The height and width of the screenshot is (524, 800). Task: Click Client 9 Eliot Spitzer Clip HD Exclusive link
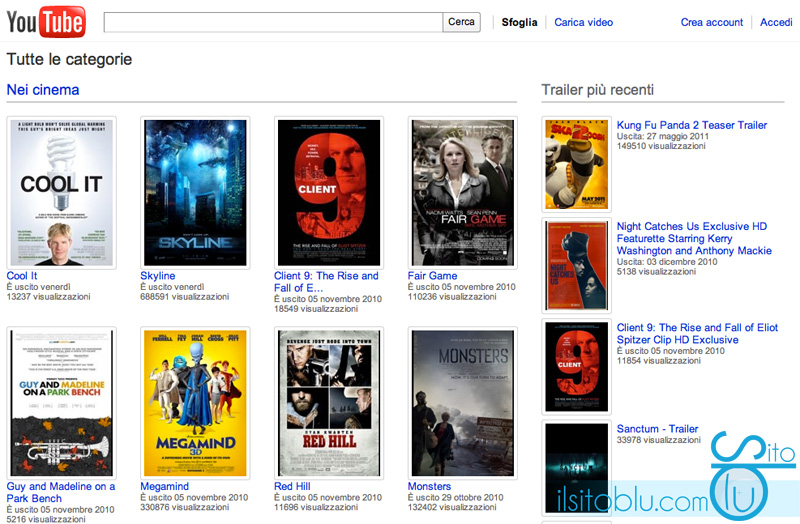tap(697, 334)
